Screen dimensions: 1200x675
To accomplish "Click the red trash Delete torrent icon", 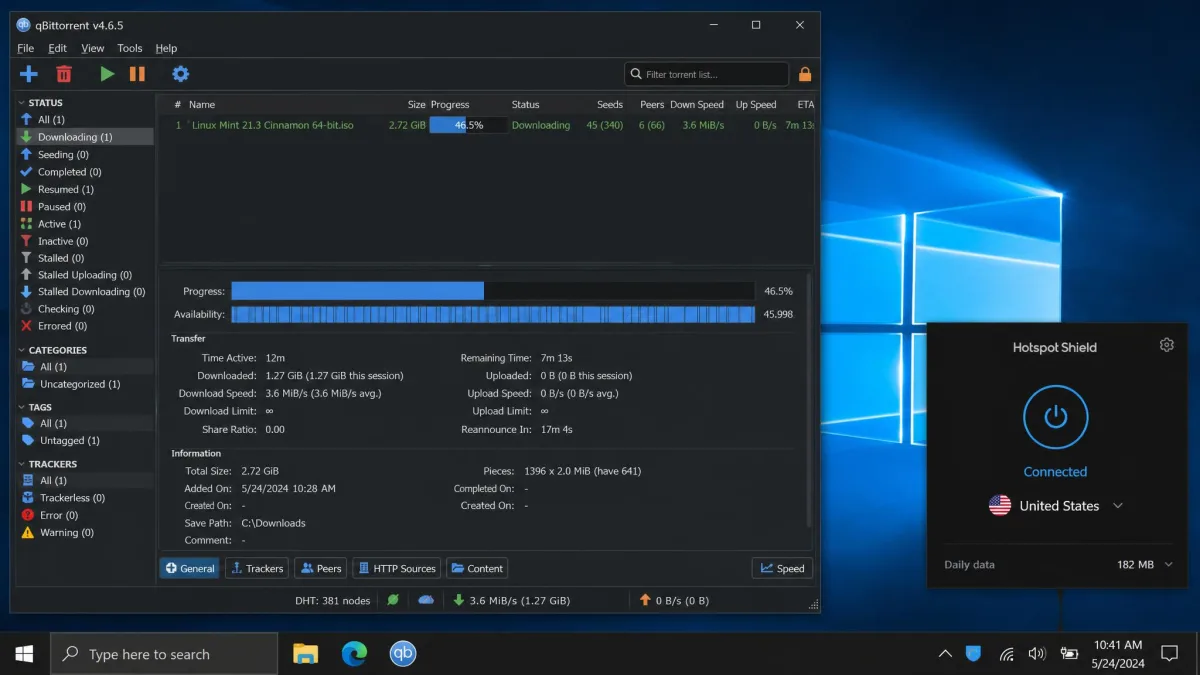I will [x=64, y=74].
